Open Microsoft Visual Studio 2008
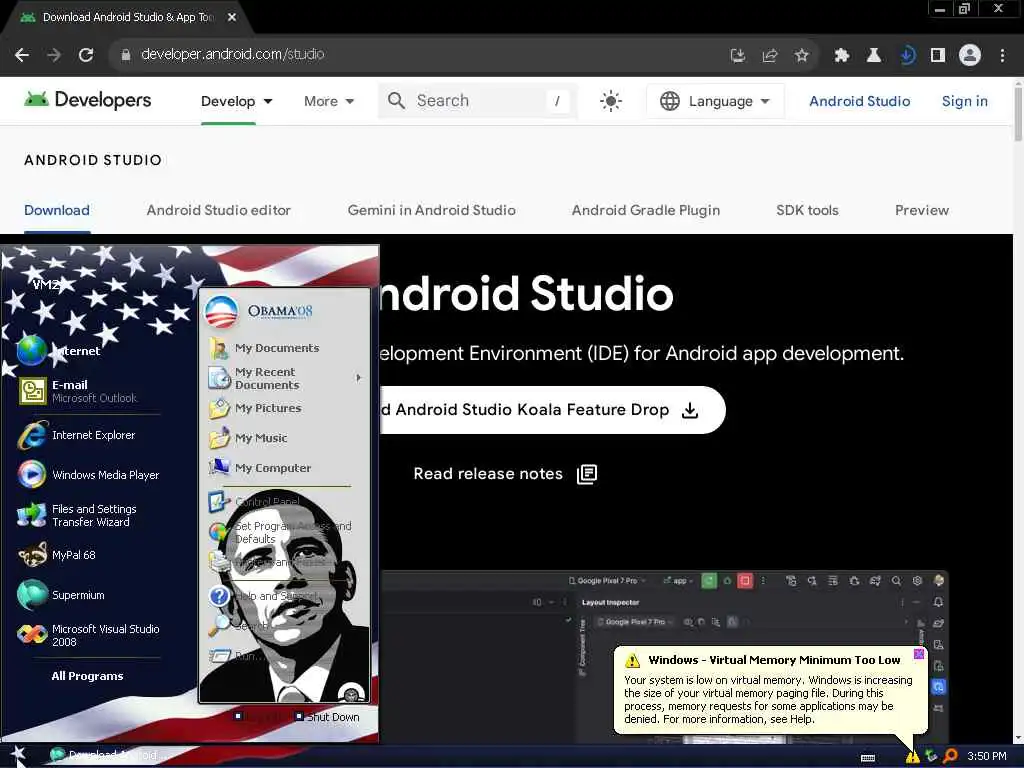Screen dimensions: 1024x768 click(x=88, y=635)
